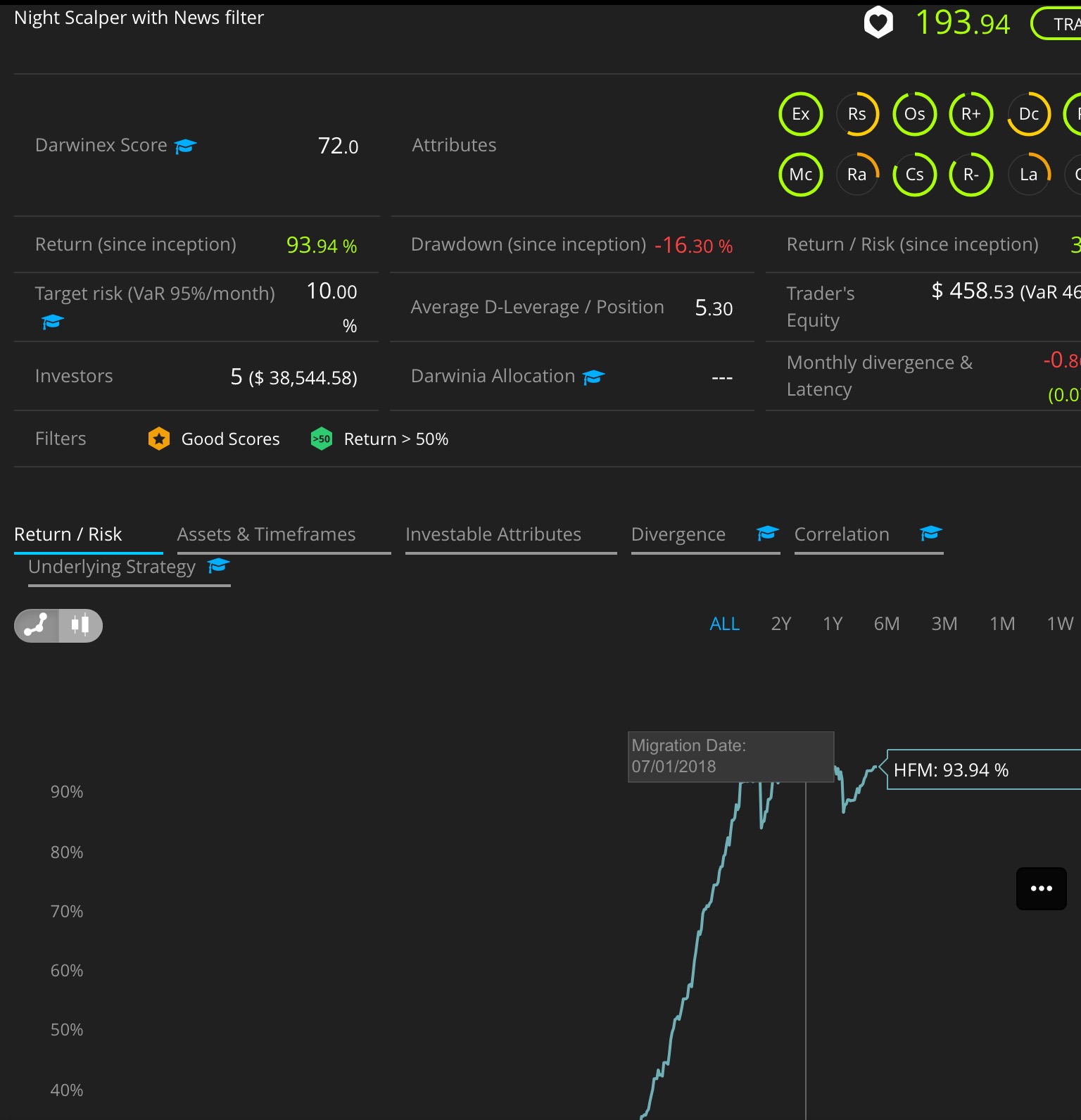
Task: Select the 2Y time range
Action: 781,624
